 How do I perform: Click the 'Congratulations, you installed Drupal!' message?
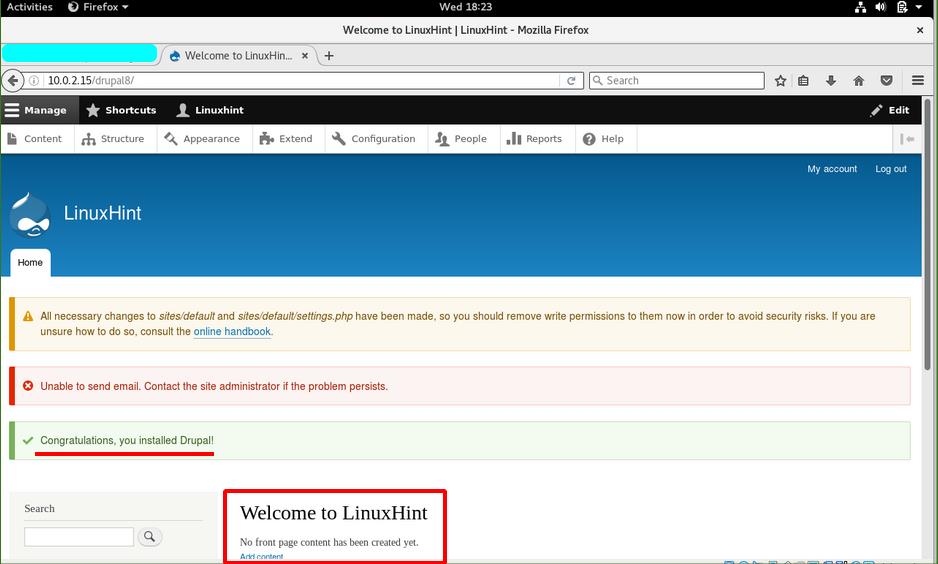126,440
